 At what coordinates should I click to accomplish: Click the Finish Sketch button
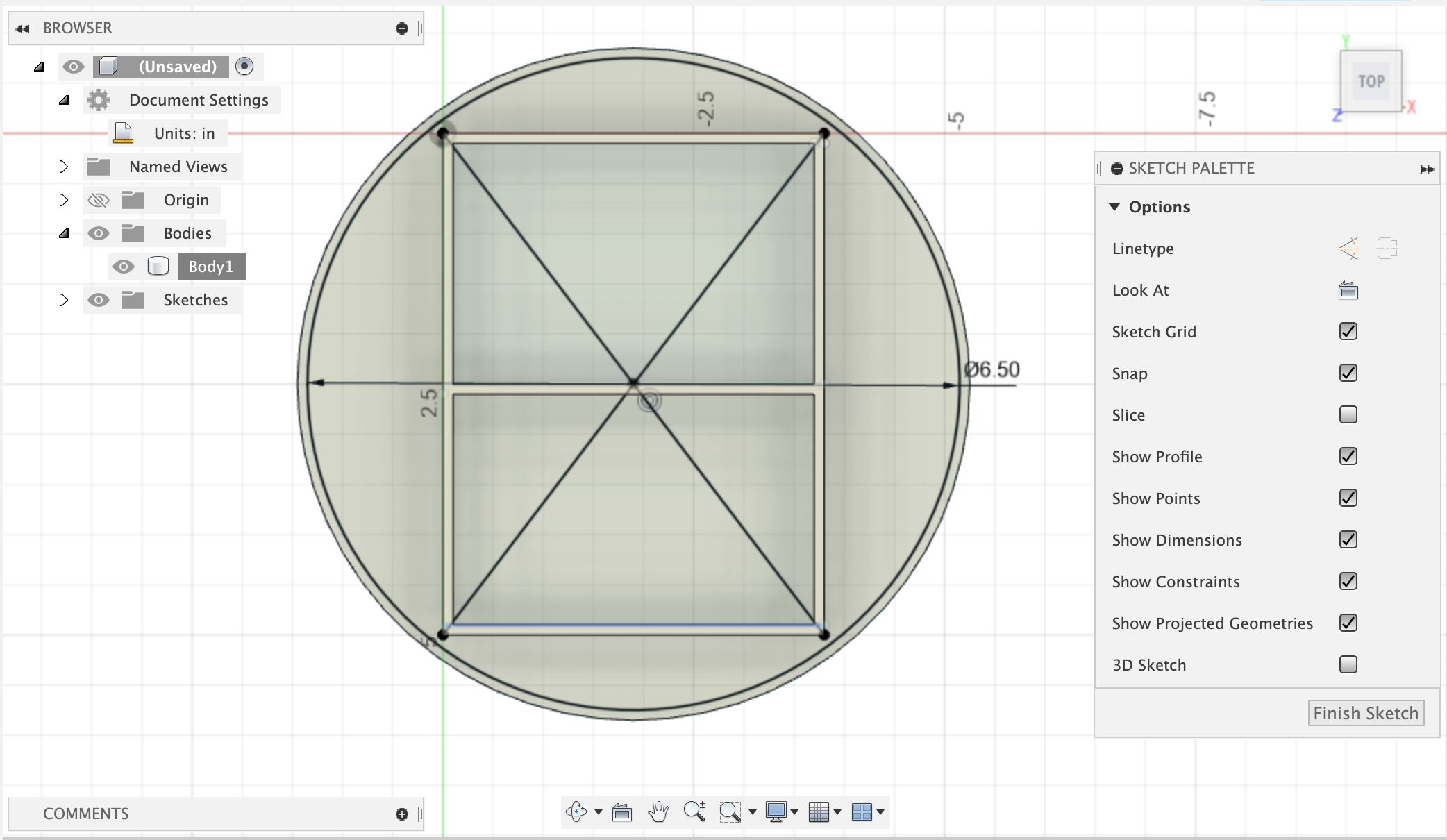[x=1366, y=713]
